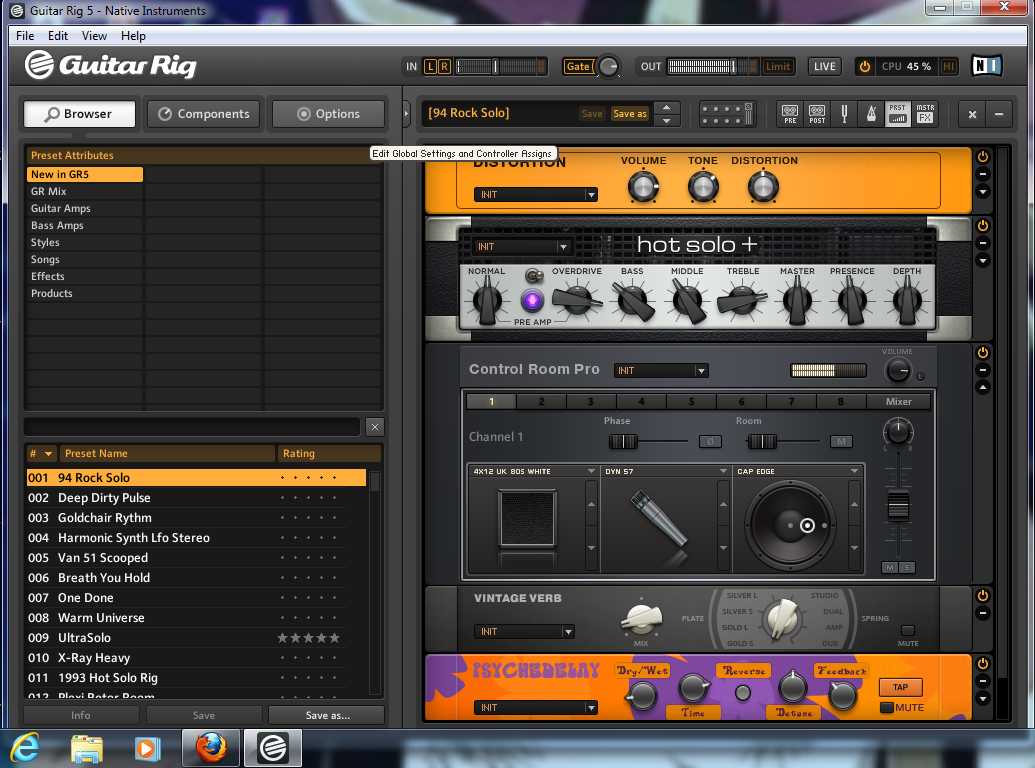Show the PRST preset volume tool
The image size is (1035, 768).
tap(898, 114)
